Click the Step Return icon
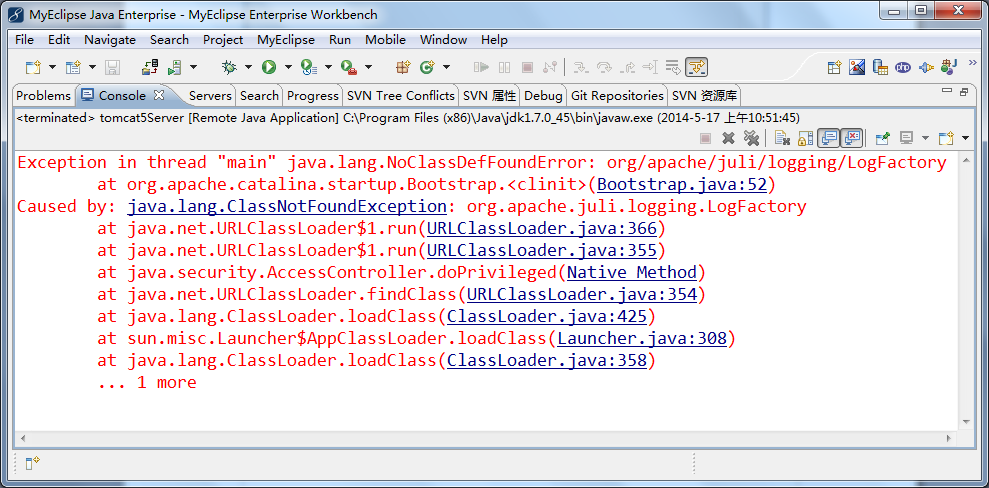The width and height of the screenshot is (989, 488). (x=628, y=67)
